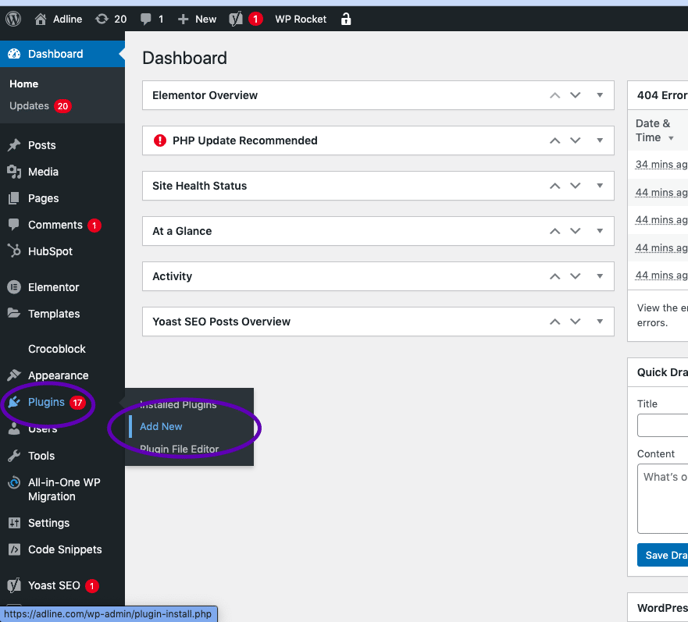The image size is (688, 622).
Task: Open Plugin File Editor submenu item
Action: pyautogui.click(x=179, y=449)
